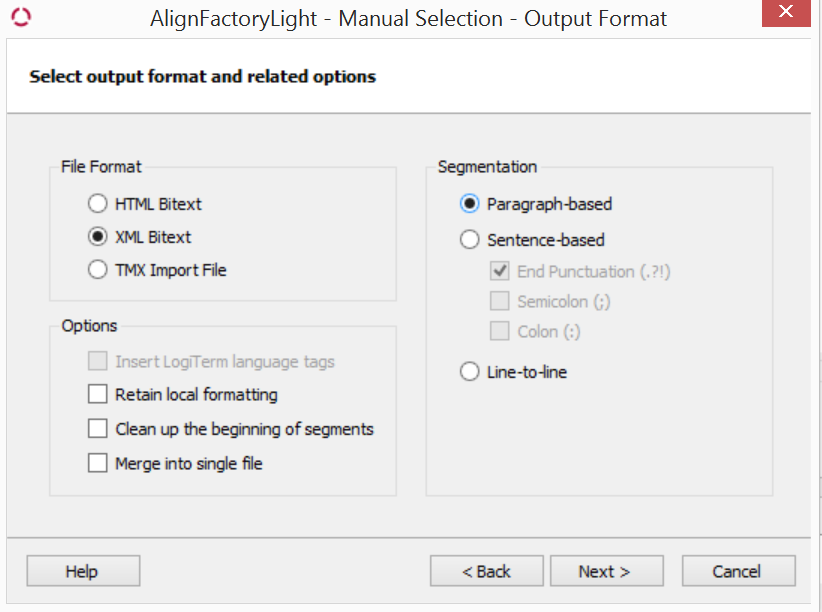The width and height of the screenshot is (822, 612).
Task: Click the AlignFactoryLight app icon in title bar
Action: [21, 18]
